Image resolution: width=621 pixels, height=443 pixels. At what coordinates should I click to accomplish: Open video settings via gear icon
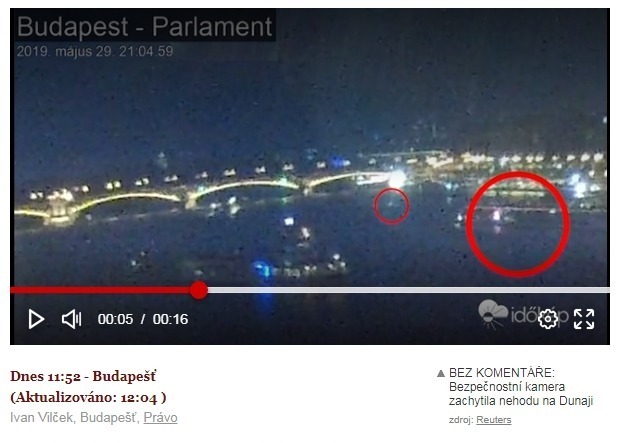click(548, 319)
